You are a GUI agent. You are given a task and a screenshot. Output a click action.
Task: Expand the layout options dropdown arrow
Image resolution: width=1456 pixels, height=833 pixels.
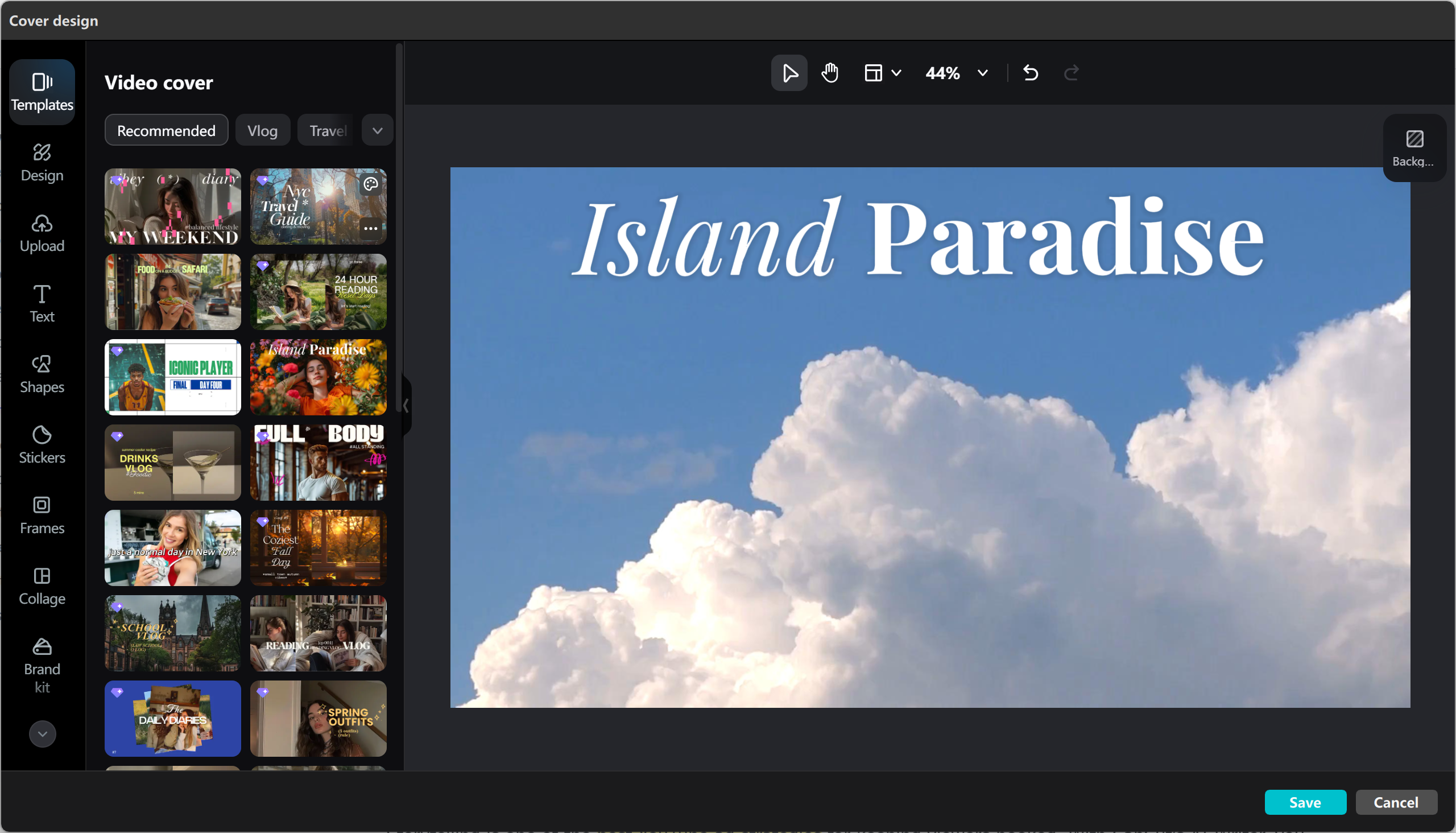896,73
